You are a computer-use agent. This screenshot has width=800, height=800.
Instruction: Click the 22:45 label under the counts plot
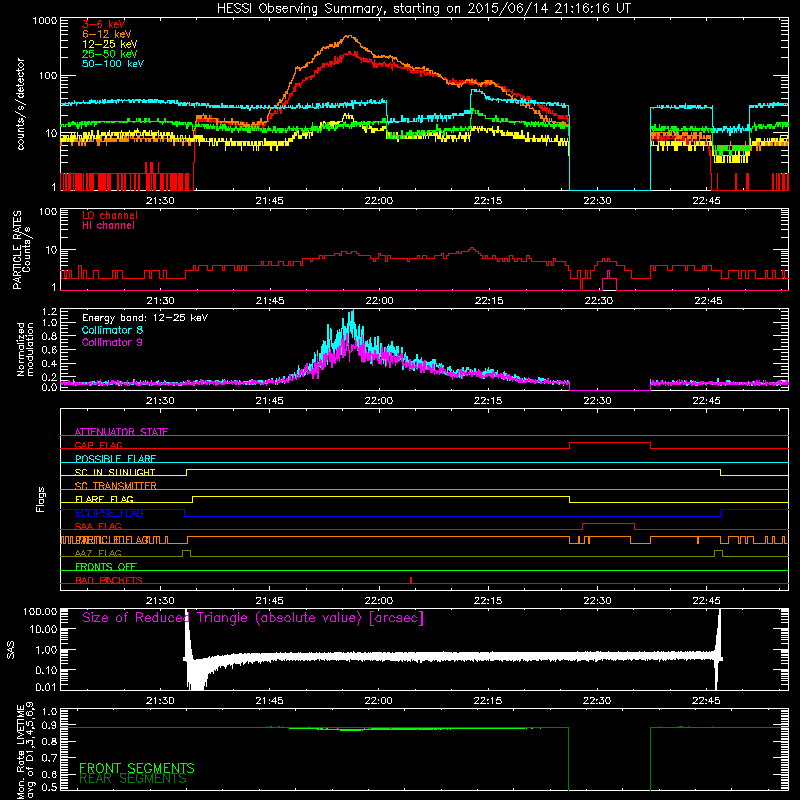706,201
